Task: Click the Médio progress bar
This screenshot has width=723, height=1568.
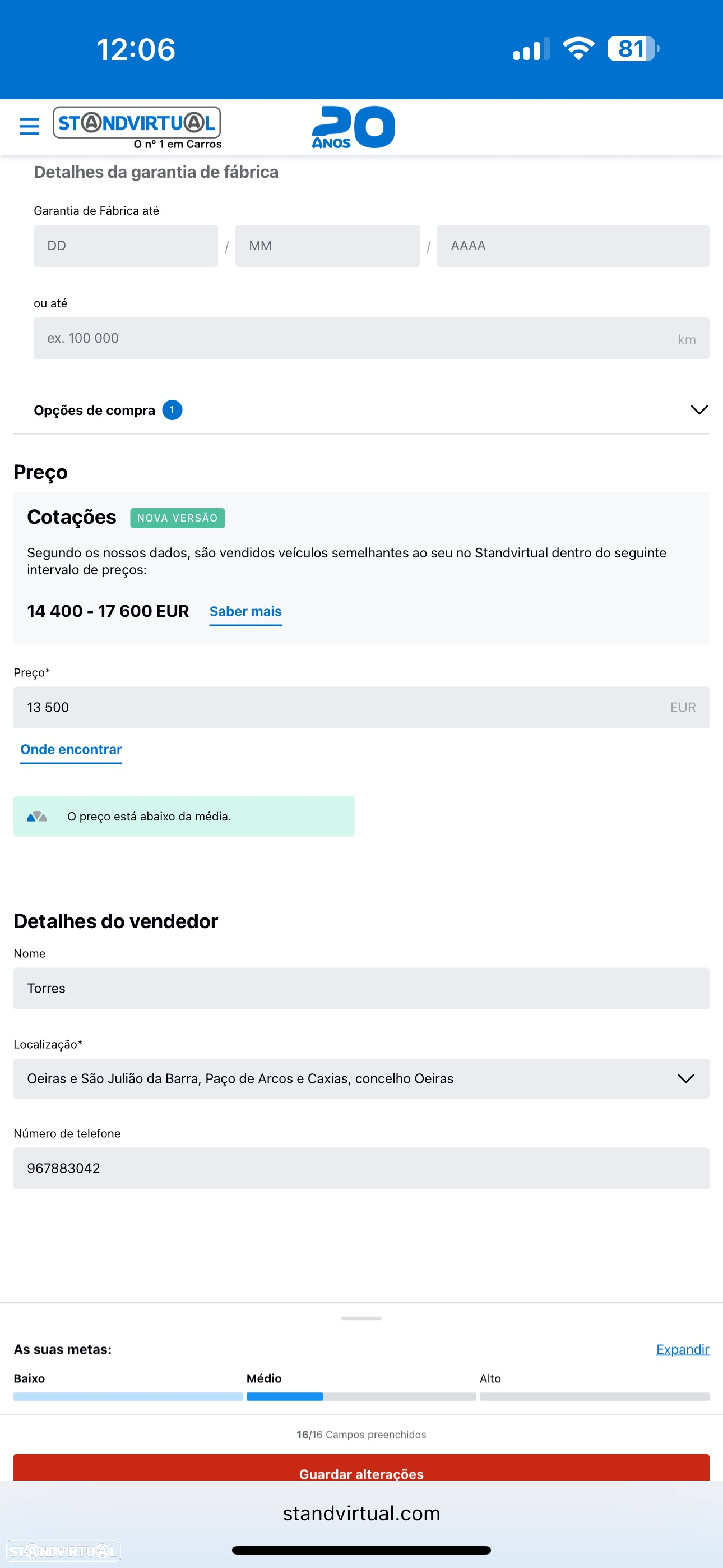Action: click(361, 1397)
